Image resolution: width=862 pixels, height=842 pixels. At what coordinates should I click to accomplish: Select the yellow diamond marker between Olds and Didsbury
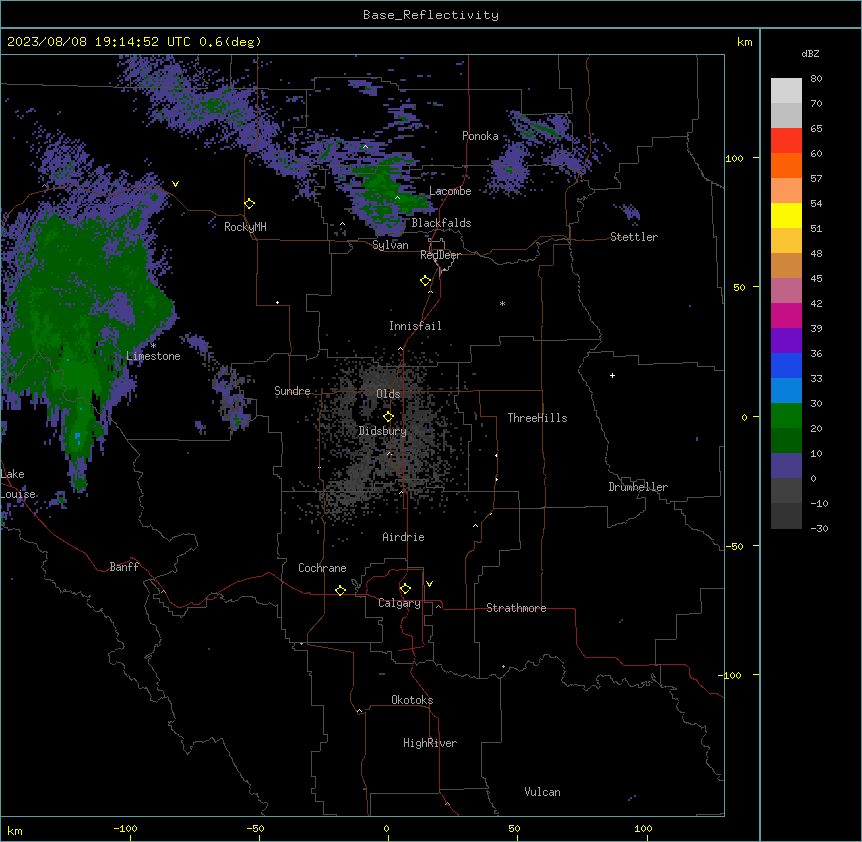pyautogui.click(x=389, y=417)
